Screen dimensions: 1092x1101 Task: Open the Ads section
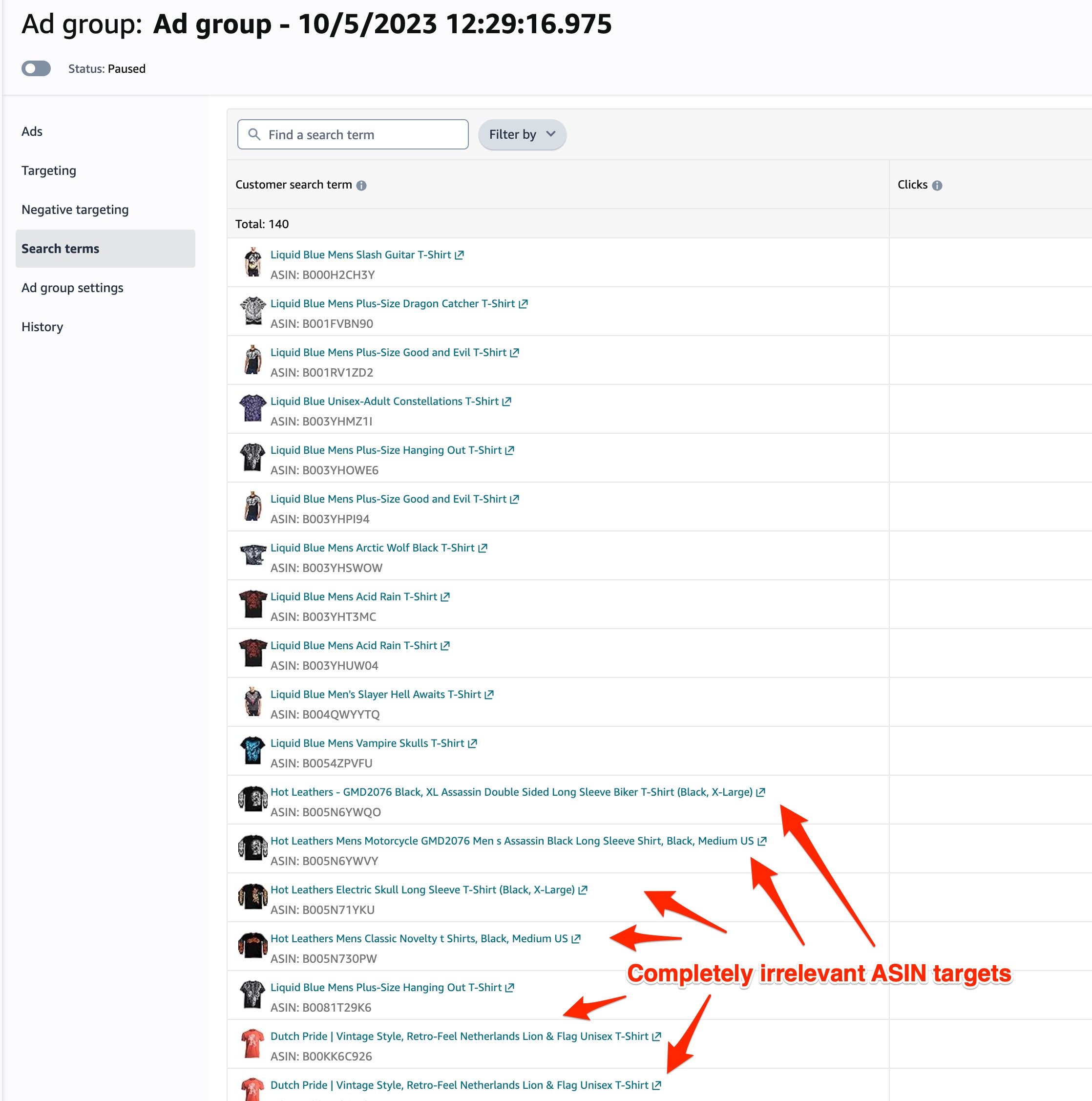[32, 131]
